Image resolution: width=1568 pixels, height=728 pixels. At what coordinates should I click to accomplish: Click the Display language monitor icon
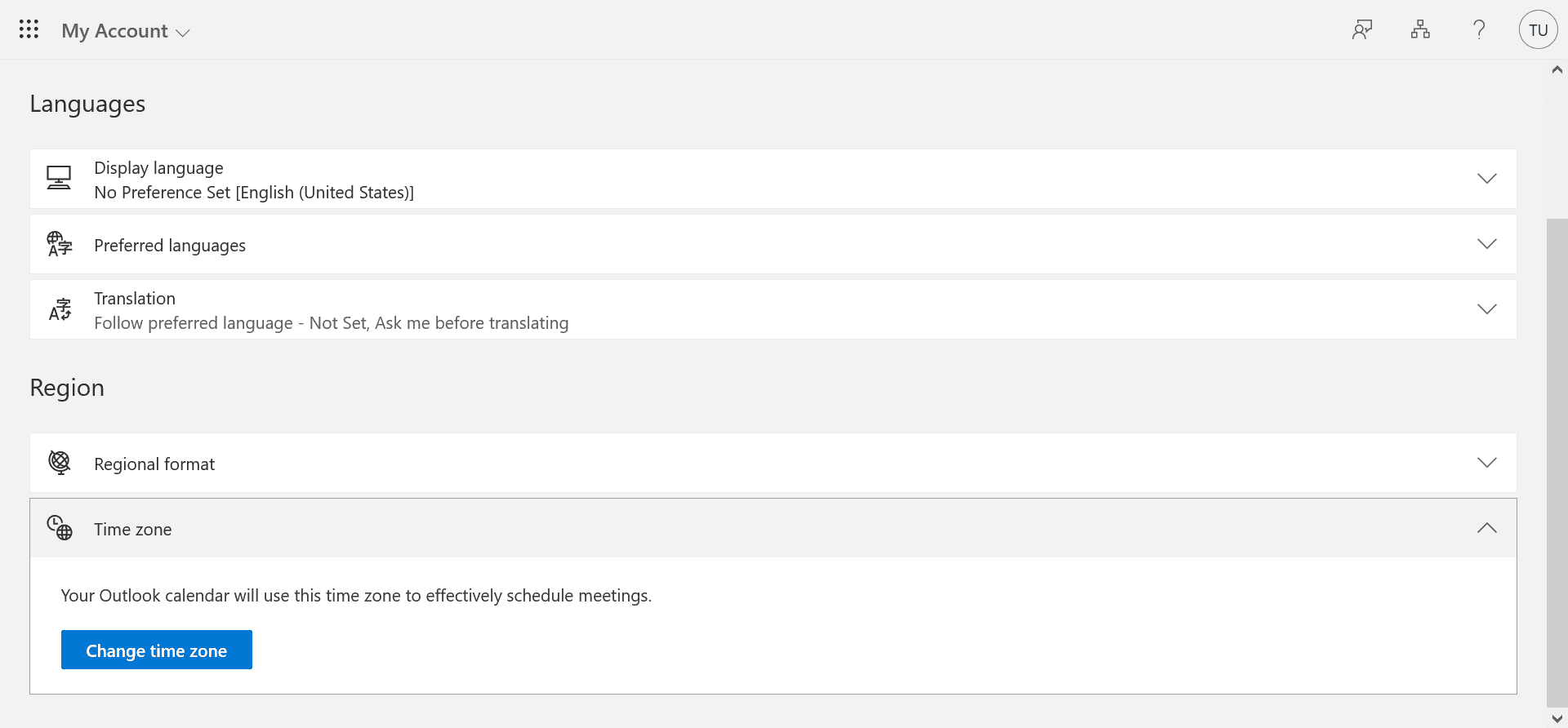click(59, 178)
